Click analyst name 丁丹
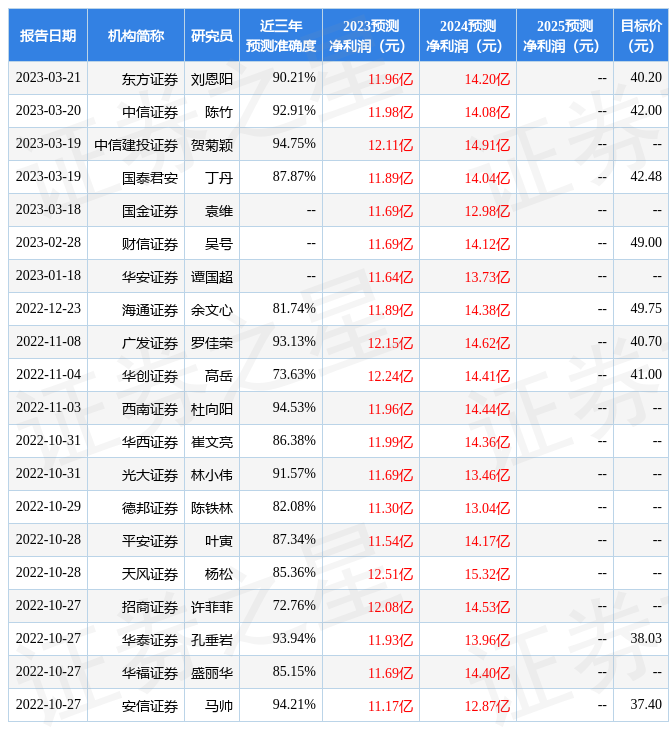 click(219, 178)
